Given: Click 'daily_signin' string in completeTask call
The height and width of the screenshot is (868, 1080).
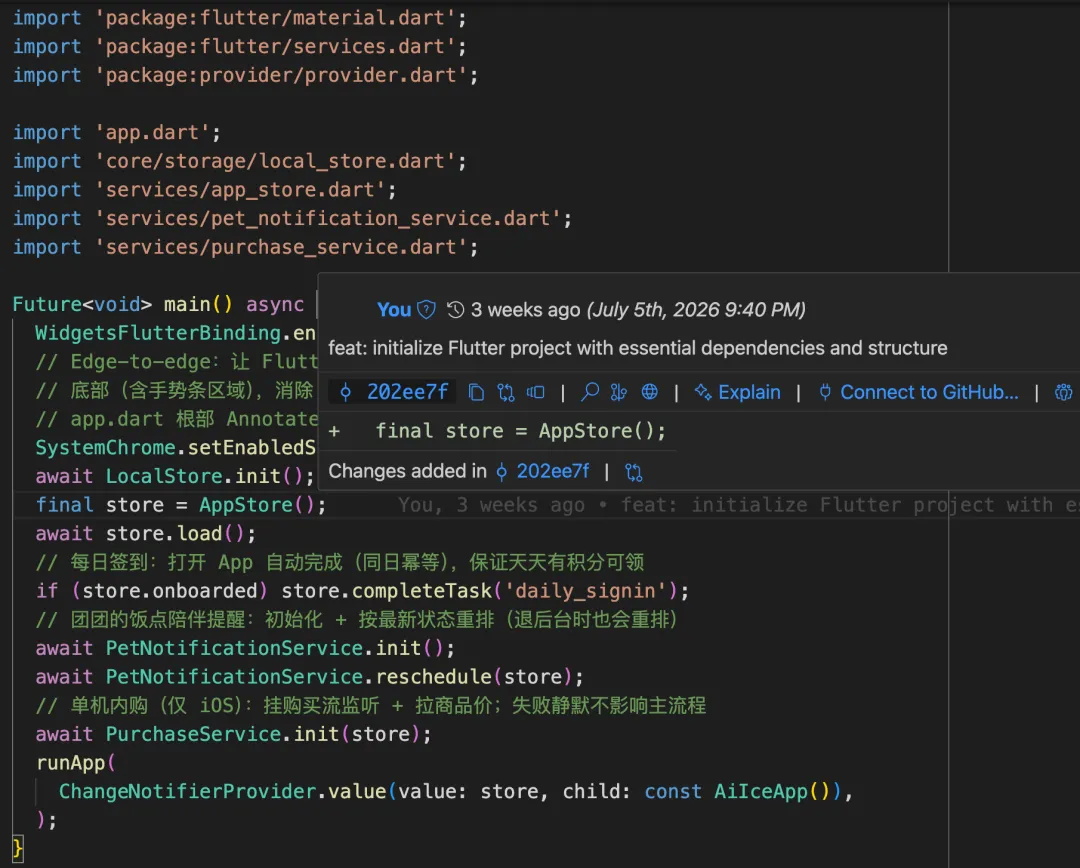Looking at the screenshot, I should point(585,591).
